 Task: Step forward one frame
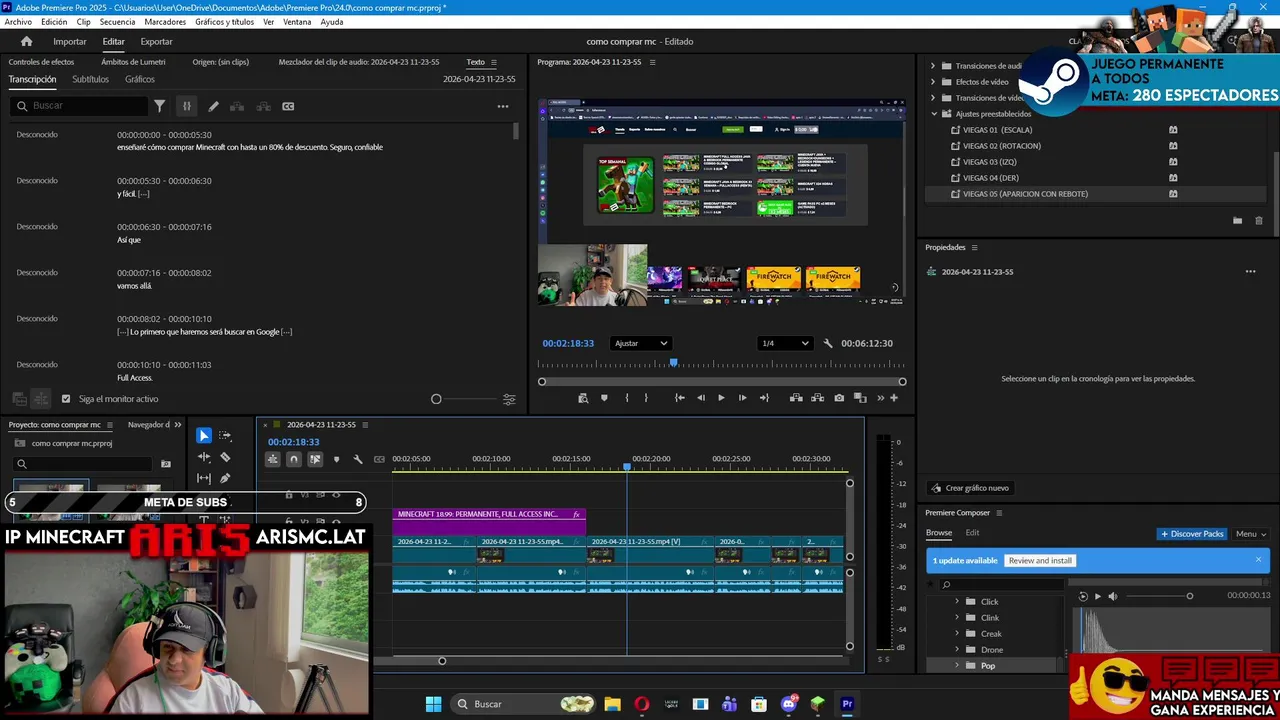pos(742,398)
